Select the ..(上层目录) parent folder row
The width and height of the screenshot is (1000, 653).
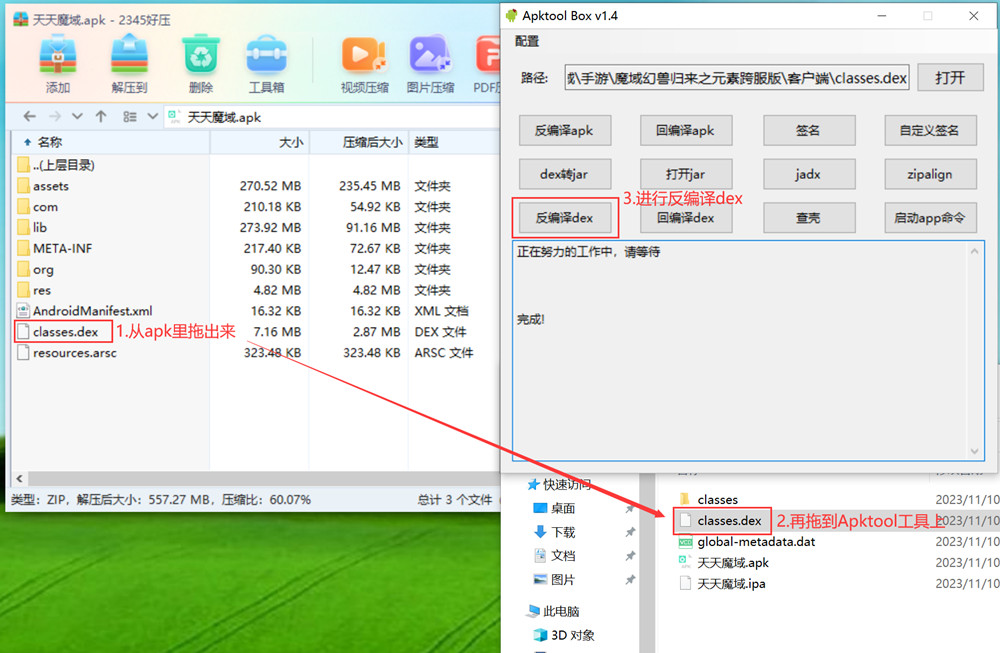[255, 165]
